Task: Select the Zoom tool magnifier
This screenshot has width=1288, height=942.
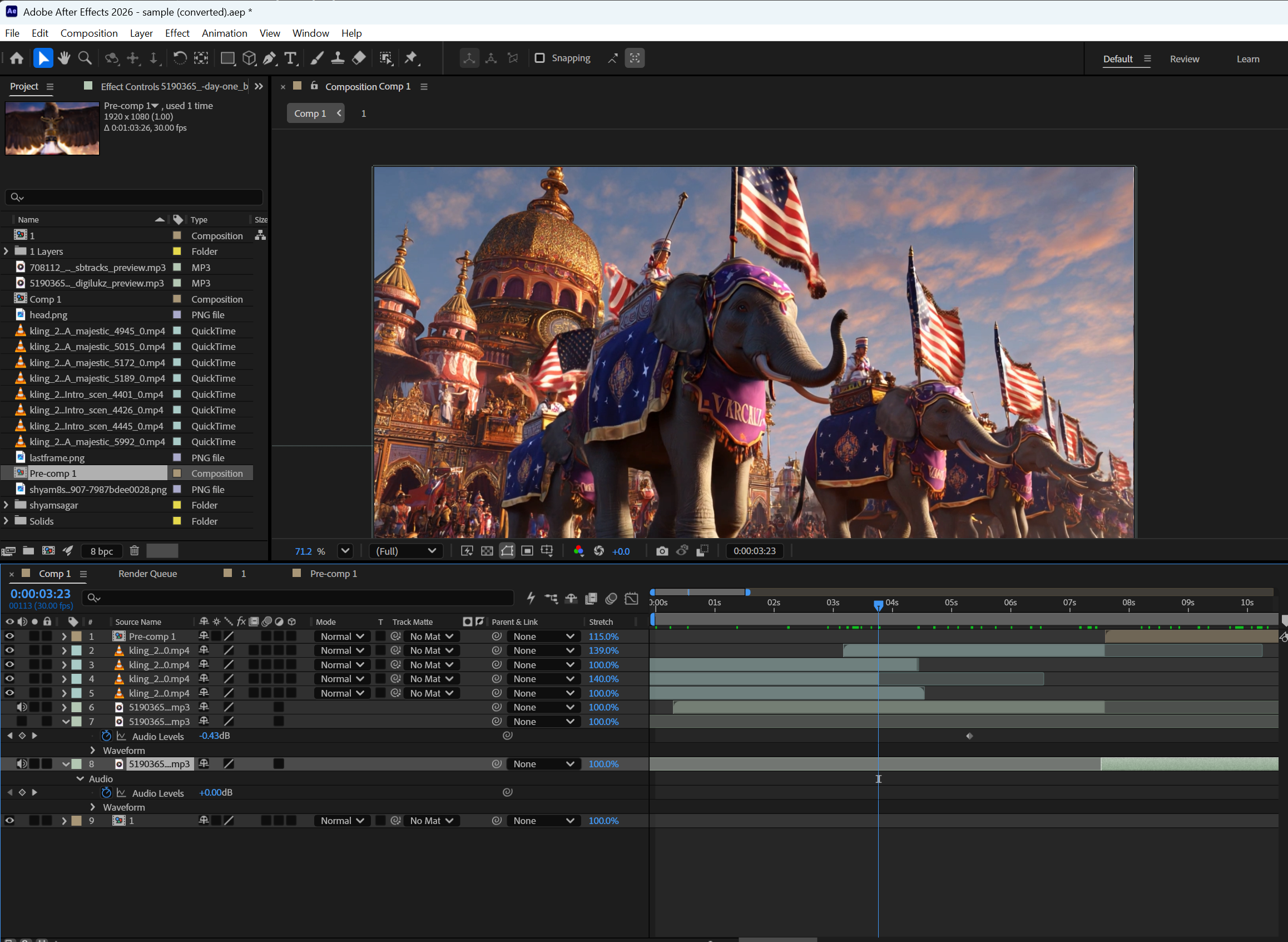Action: pos(85,58)
